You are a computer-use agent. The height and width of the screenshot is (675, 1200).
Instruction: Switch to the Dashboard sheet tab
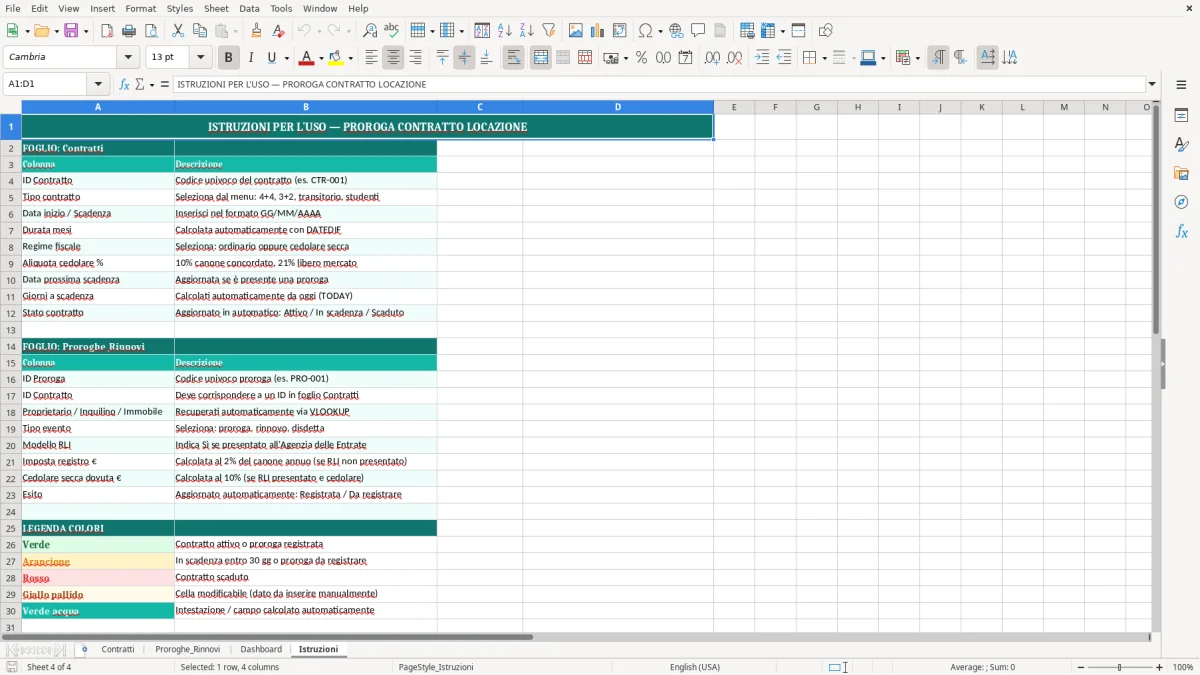click(261, 649)
